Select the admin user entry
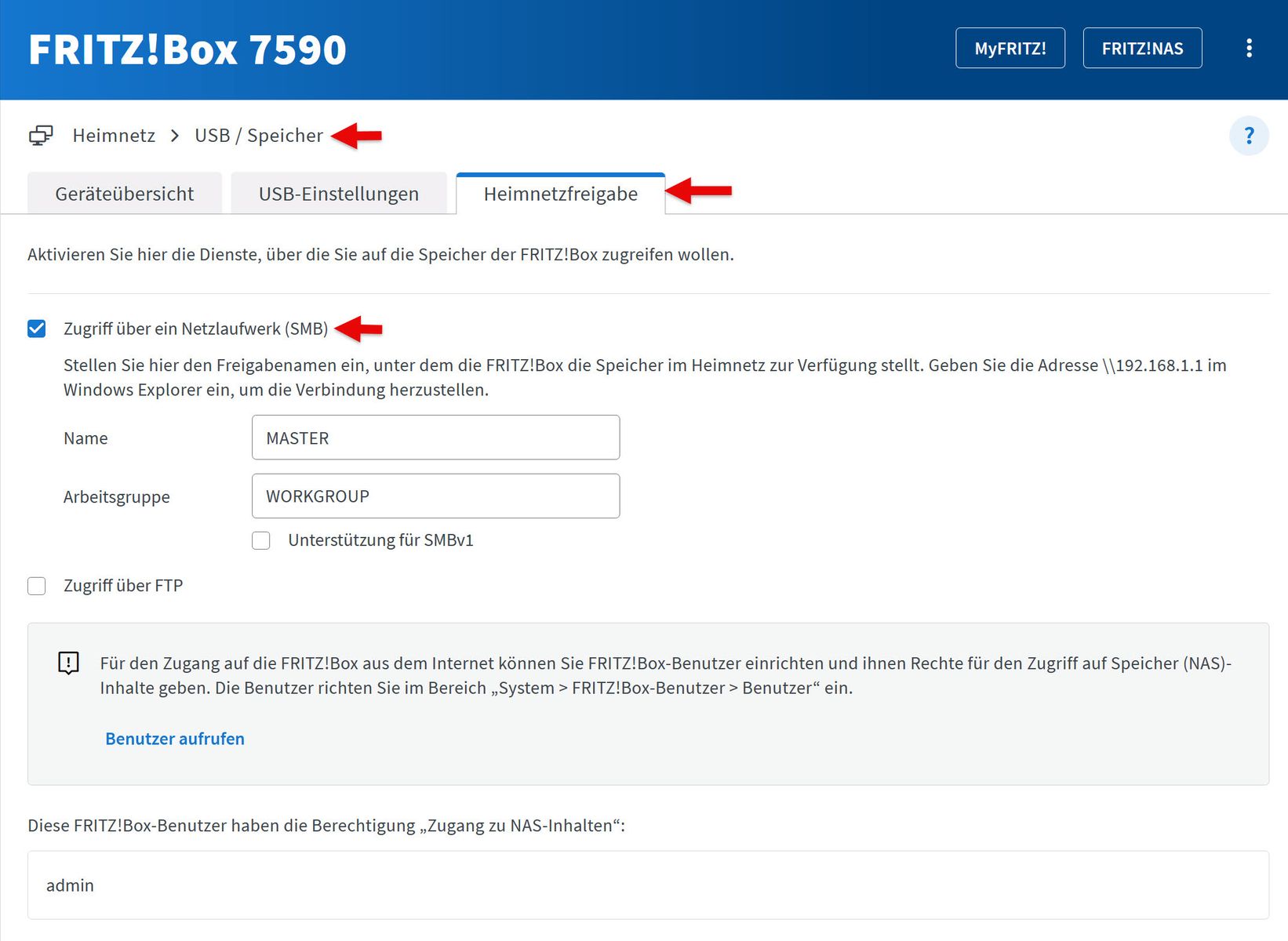This screenshot has width=1288, height=941. (x=648, y=885)
